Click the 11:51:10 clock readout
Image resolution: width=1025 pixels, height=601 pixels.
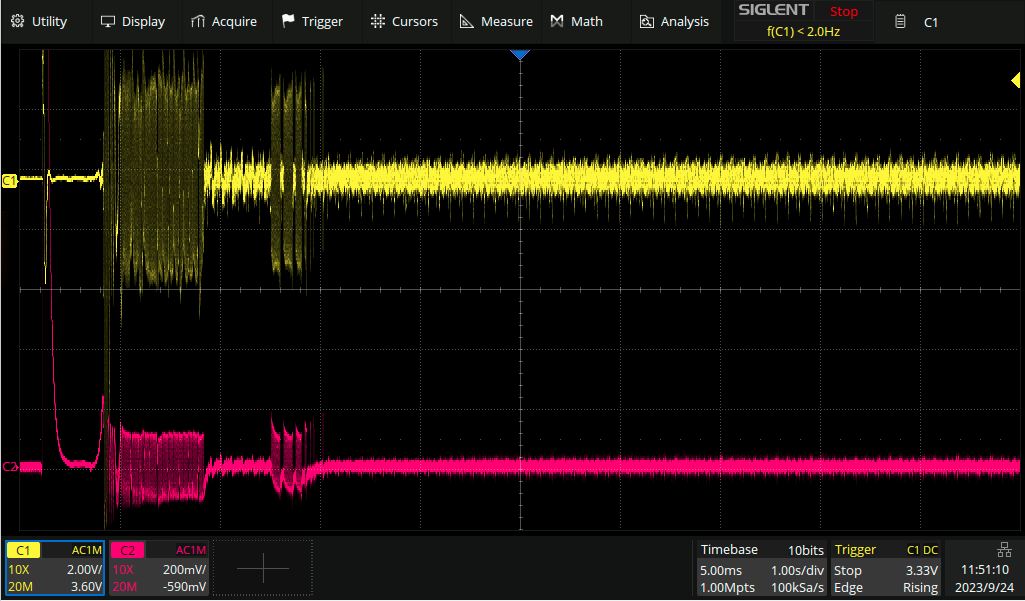coord(984,570)
